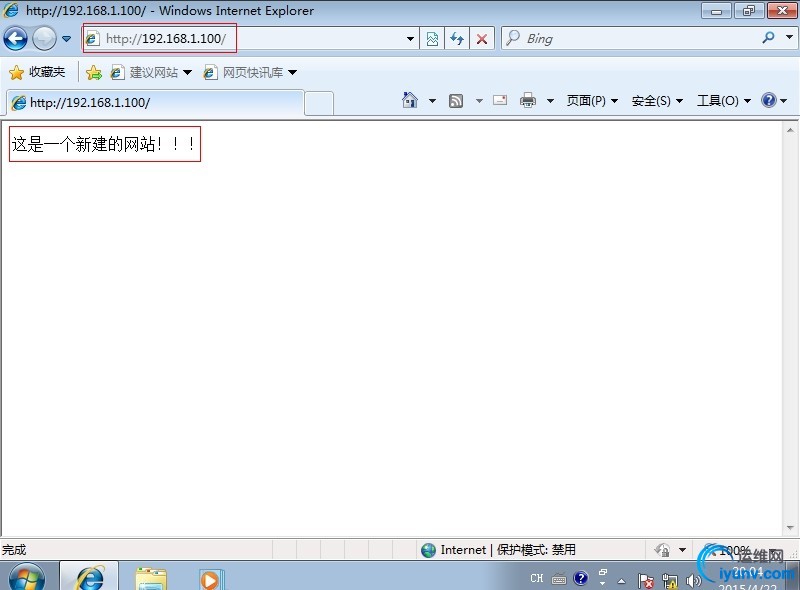Image resolution: width=800 pixels, height=590 pixels.
Task: Open the 收藏夹 Favorites button
Action: pos(37,72)
